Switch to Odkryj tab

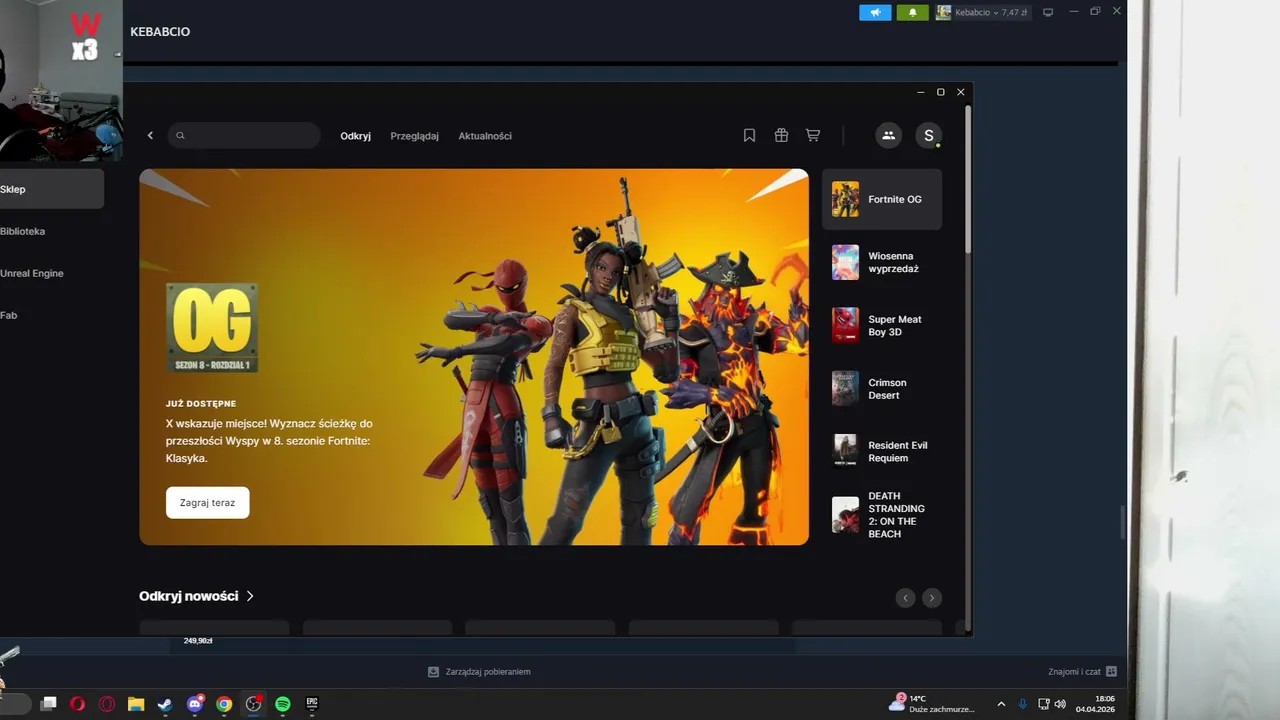click(x=355, y=136)
